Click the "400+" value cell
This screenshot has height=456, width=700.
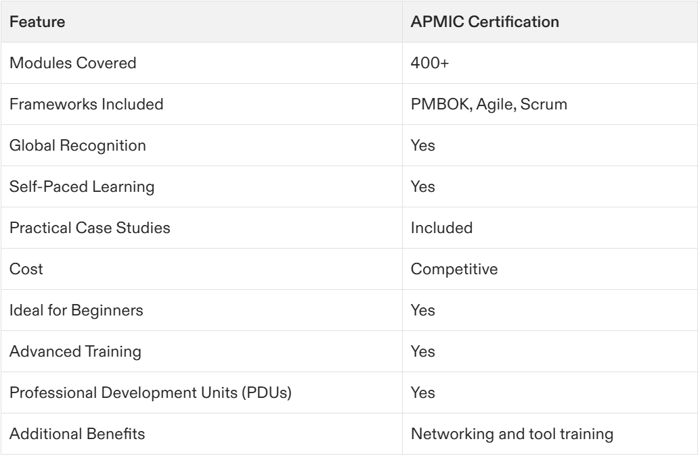pos(428,63)
